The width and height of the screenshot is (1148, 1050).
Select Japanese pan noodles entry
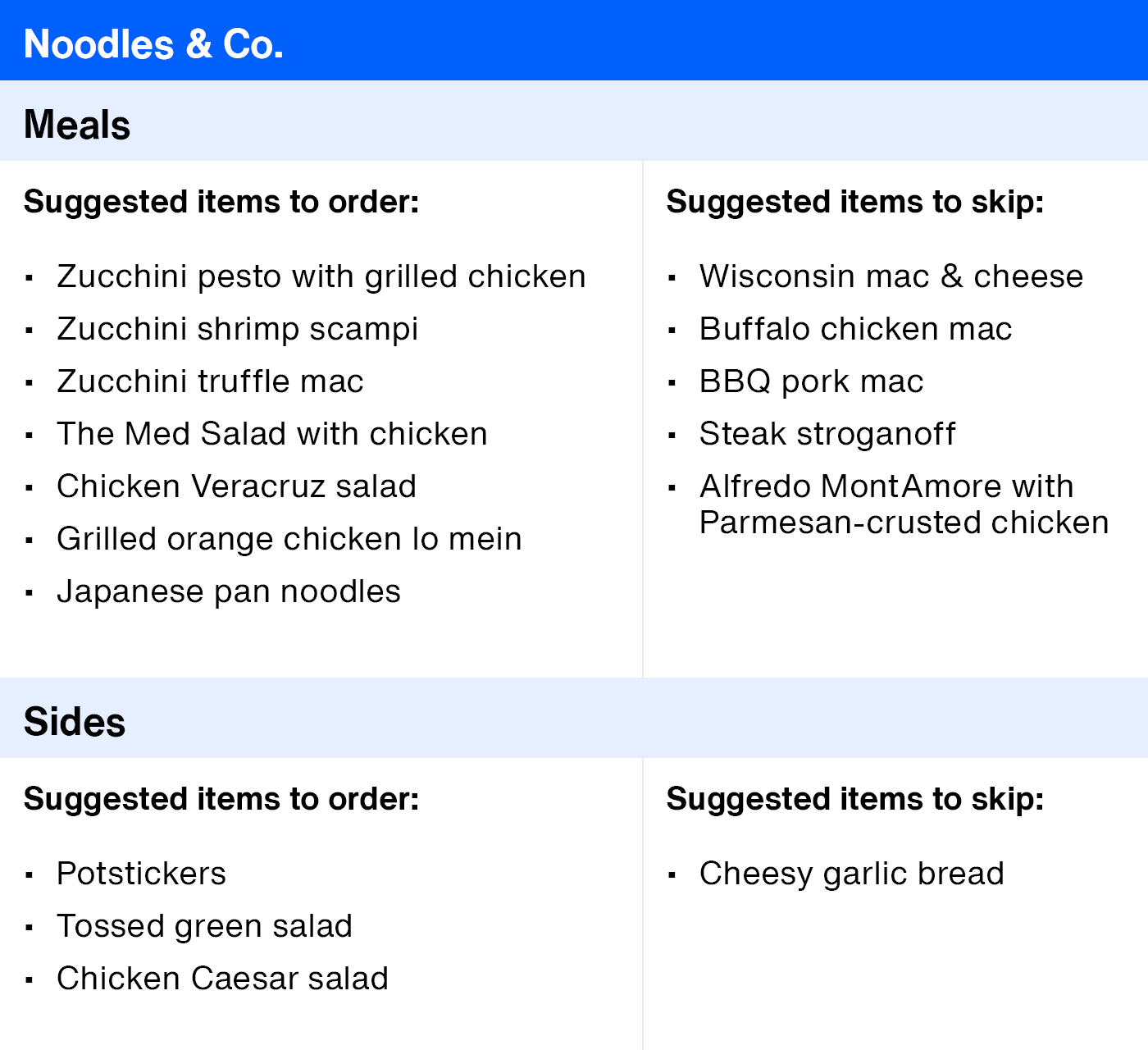pos(229,592)
